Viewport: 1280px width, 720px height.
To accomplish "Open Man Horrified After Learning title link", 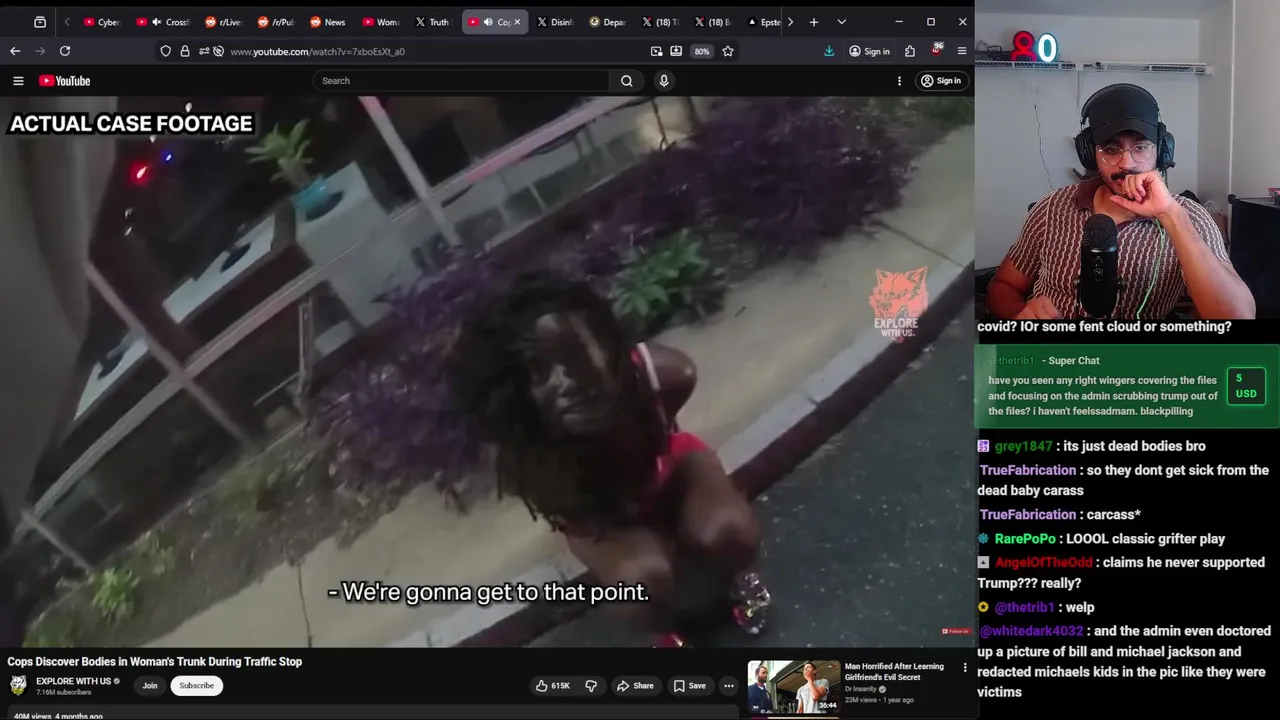I will pos(894,671).
